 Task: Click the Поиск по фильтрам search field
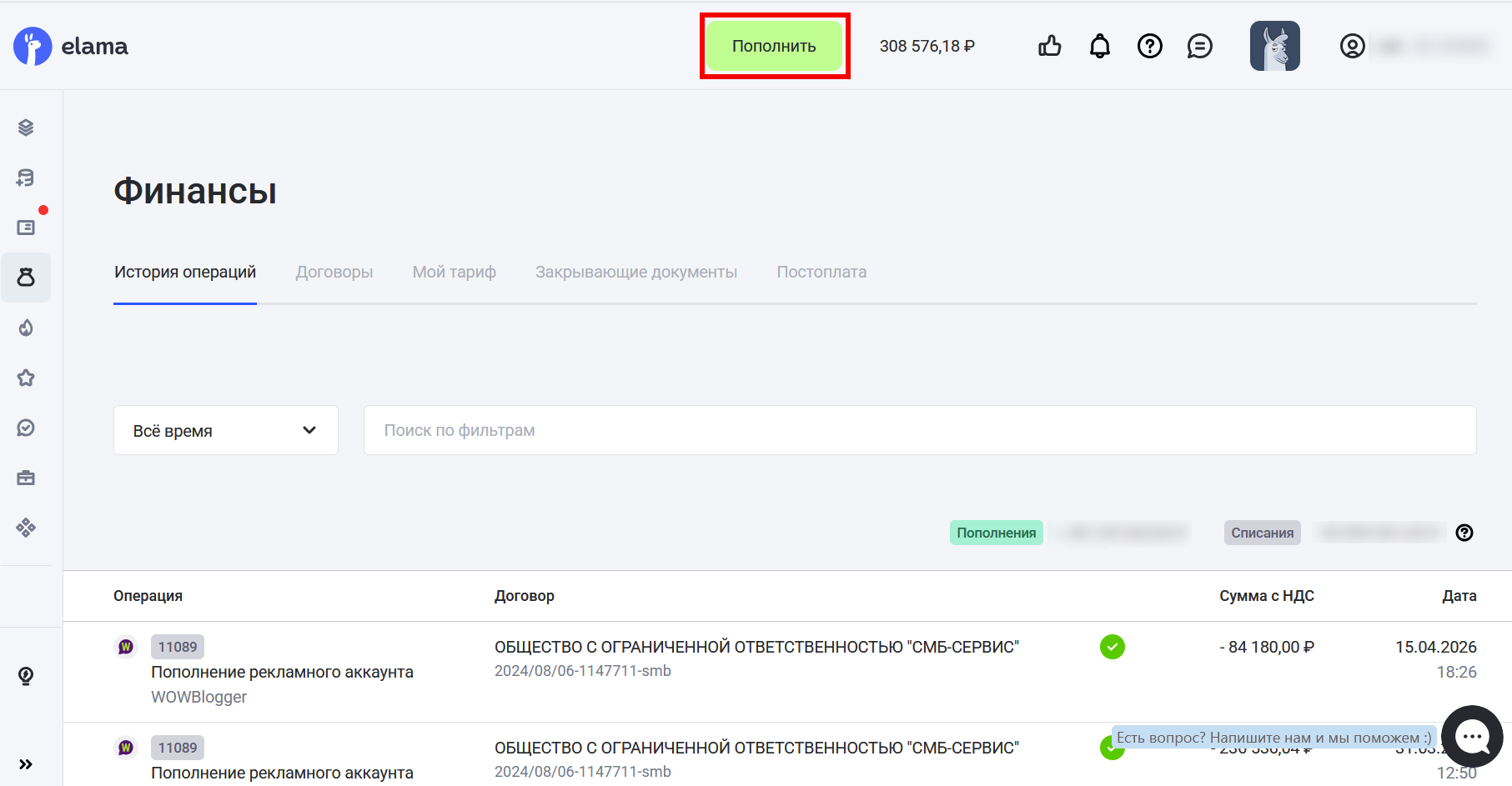point(919,430)
